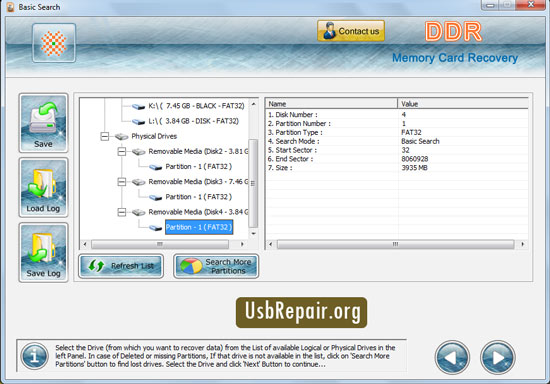Viewport: 550px width, 384px height.
Task: Click the Disk3 removable media icon
Action: coord(139,182)
